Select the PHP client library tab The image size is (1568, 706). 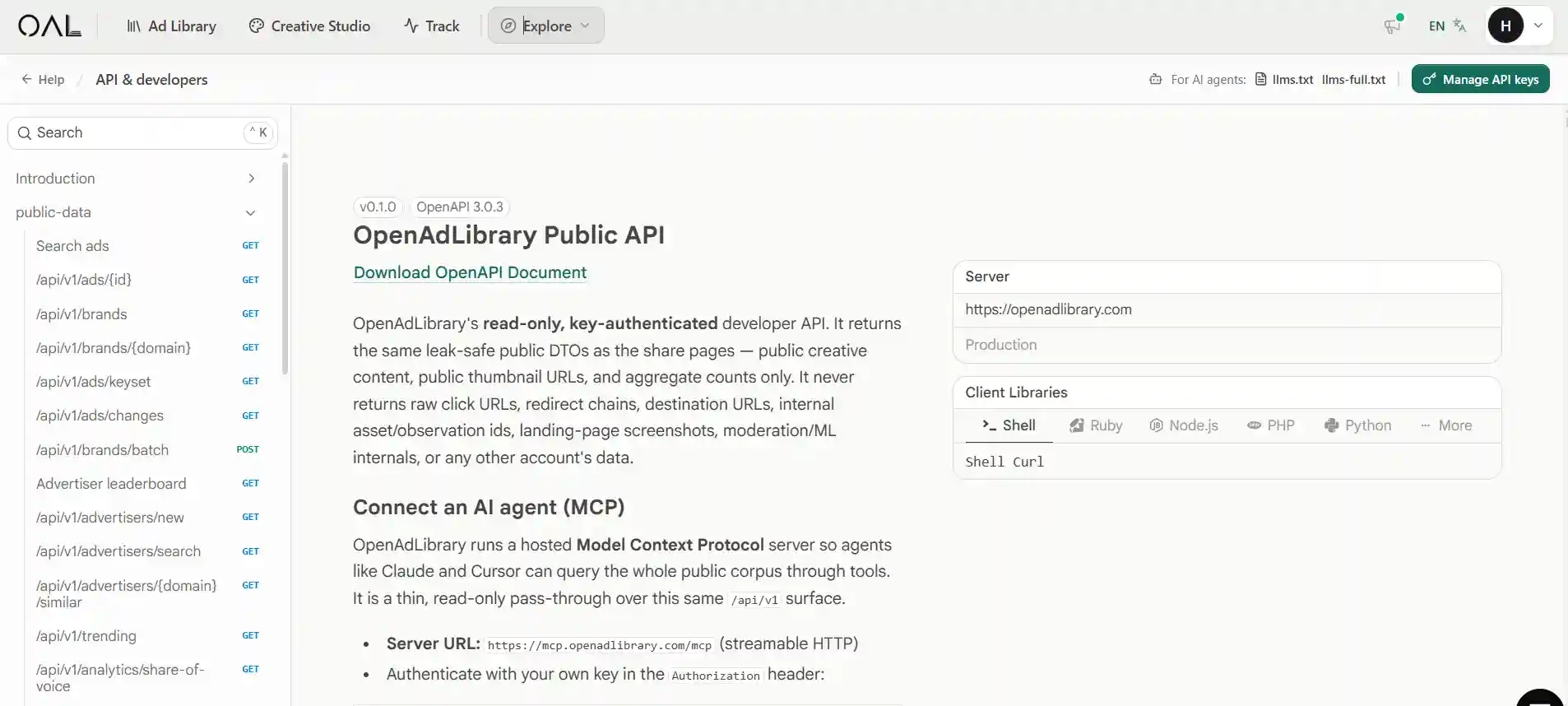[1271, 425]
